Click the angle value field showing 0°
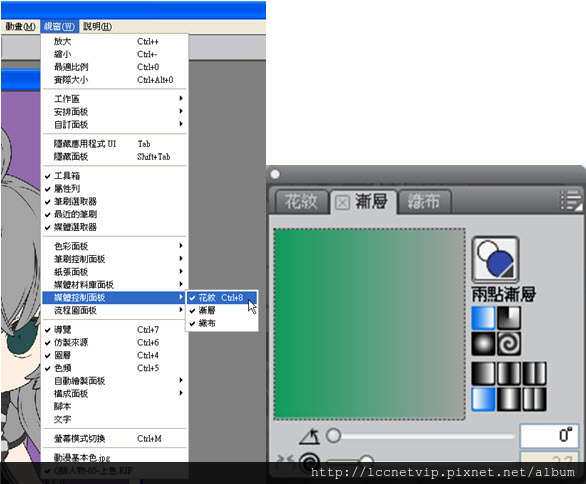The image size is (586, 484). coord(549,435)
